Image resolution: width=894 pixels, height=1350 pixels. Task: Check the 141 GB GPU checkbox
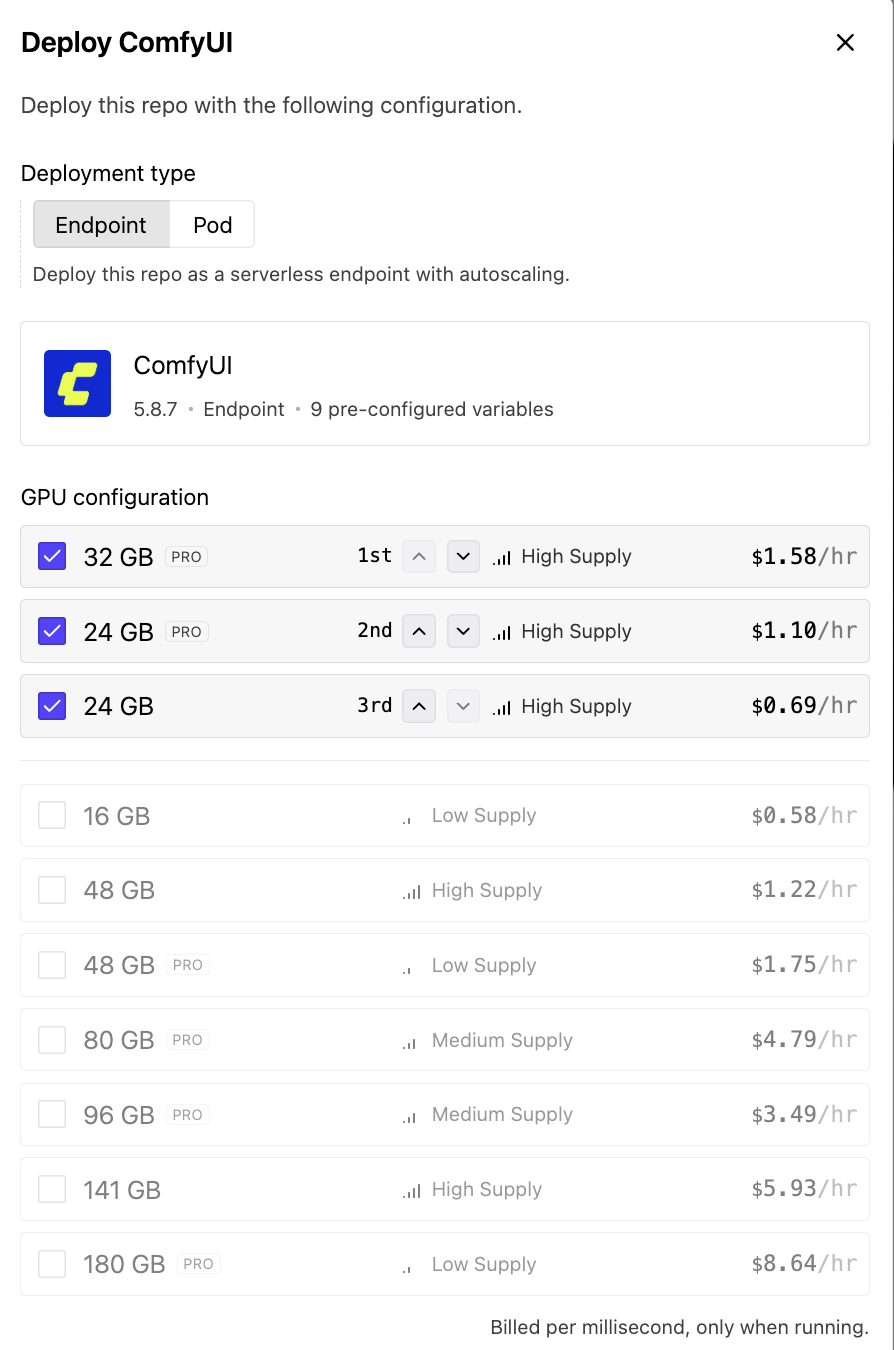(52, 1189)
